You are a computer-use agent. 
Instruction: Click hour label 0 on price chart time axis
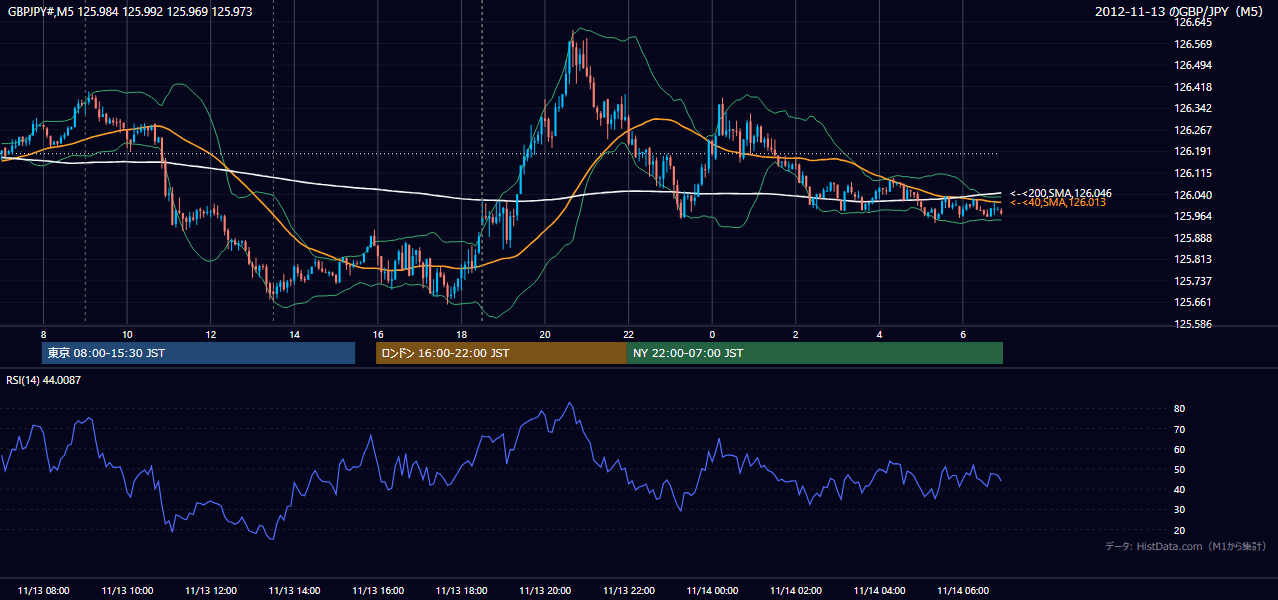712,334
